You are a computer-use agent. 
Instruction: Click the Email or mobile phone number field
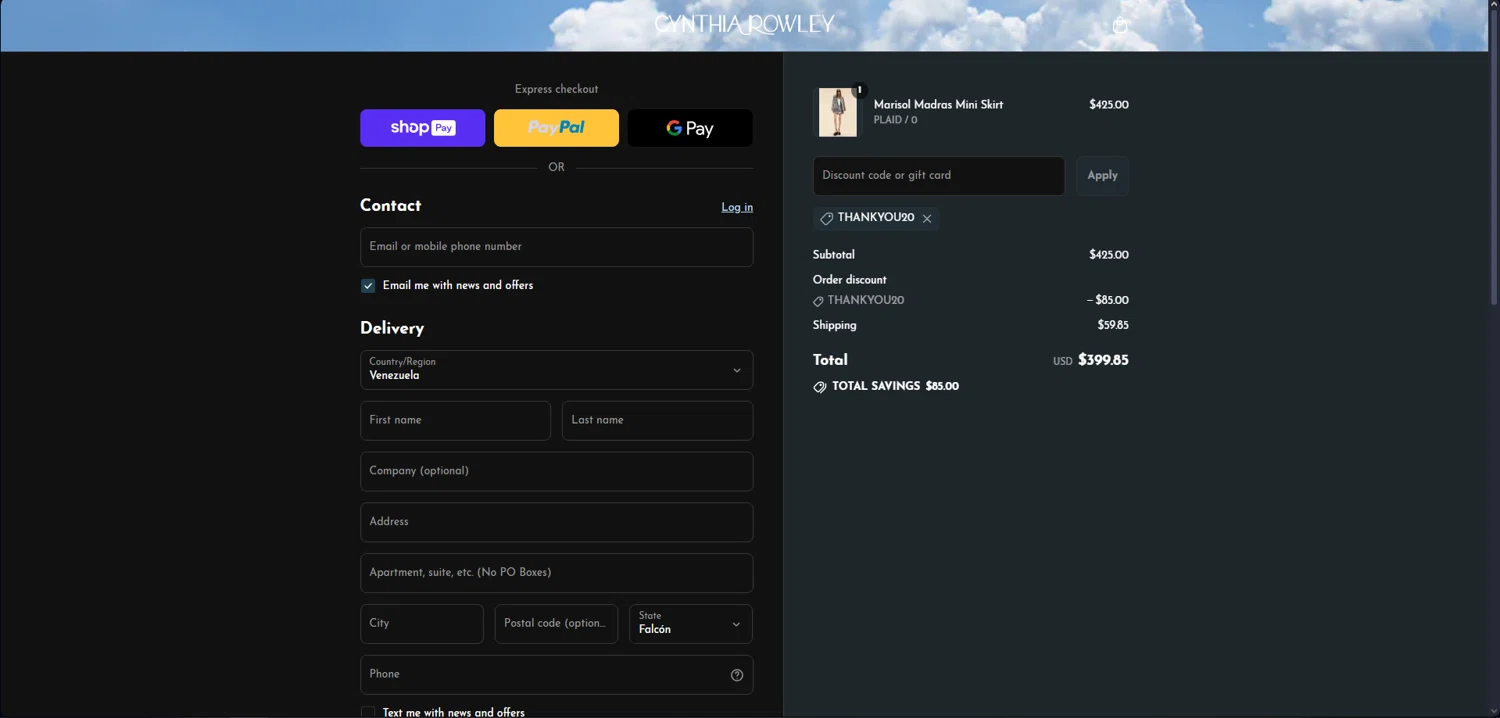tap(556, 247)
